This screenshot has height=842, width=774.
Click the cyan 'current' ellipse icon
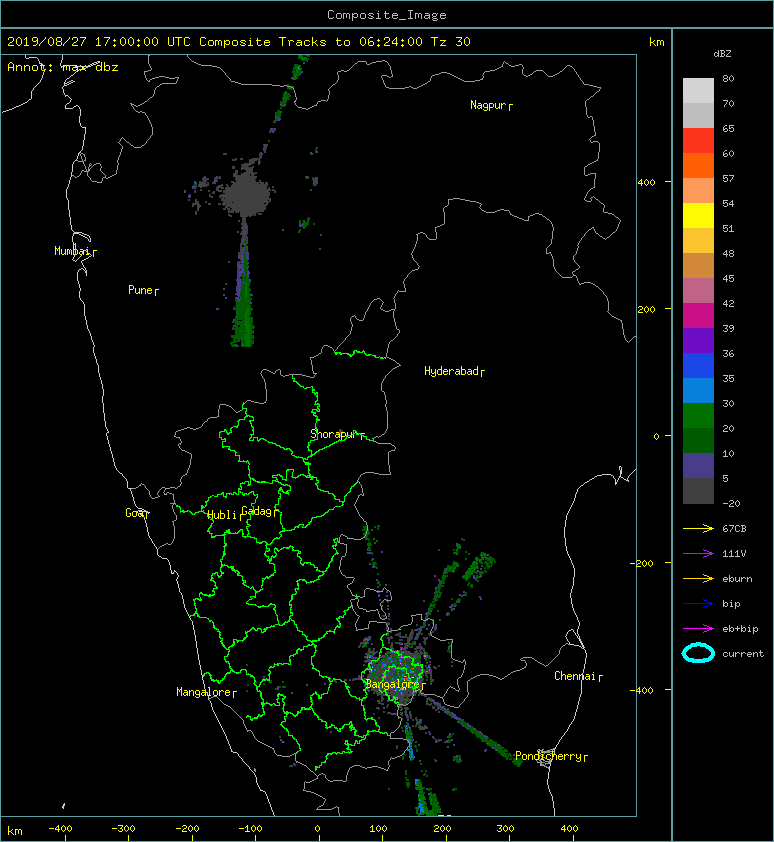(698, 653)
